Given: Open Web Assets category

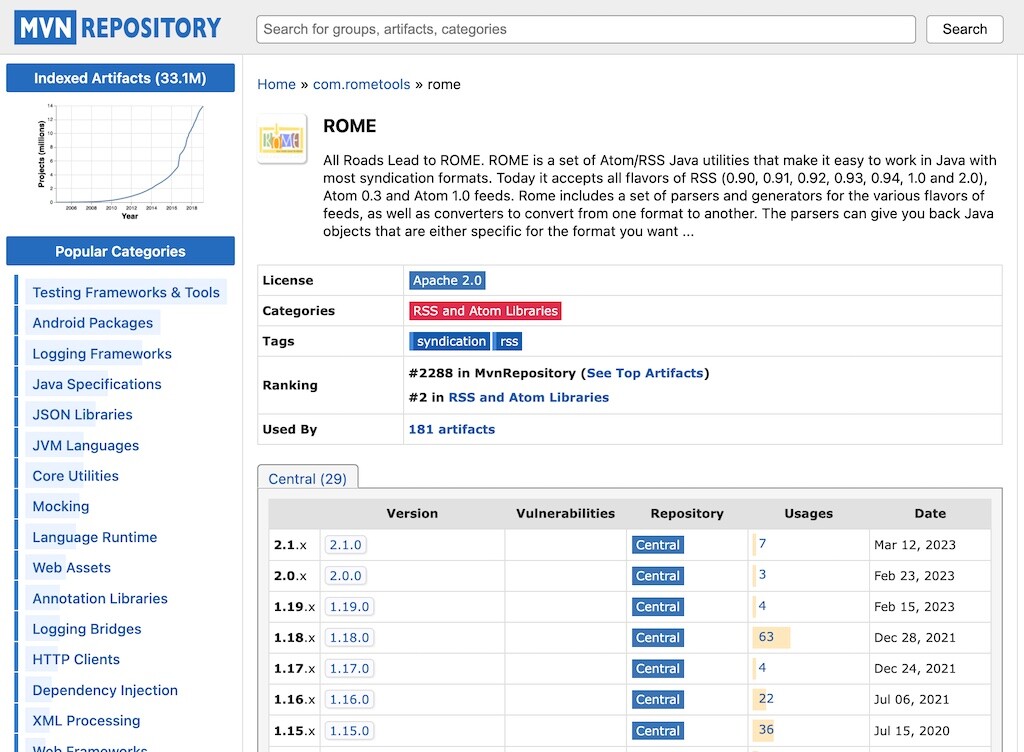Looking at the screenshot, I should pyautogui.click(x=72, y=567).
